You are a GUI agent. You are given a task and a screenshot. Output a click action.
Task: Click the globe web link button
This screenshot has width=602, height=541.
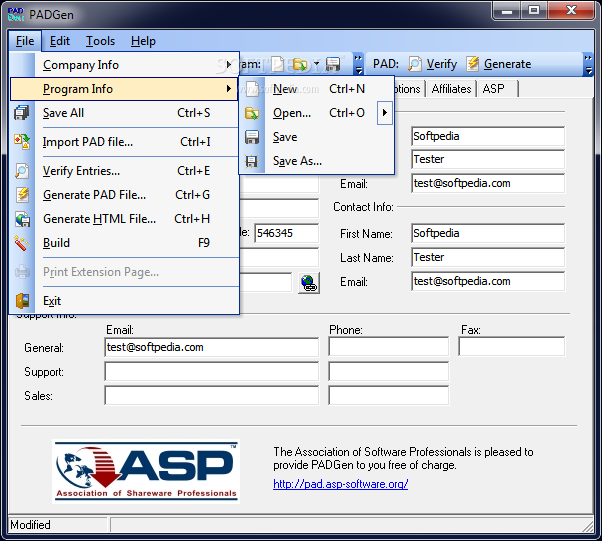[x=309, y=283]
